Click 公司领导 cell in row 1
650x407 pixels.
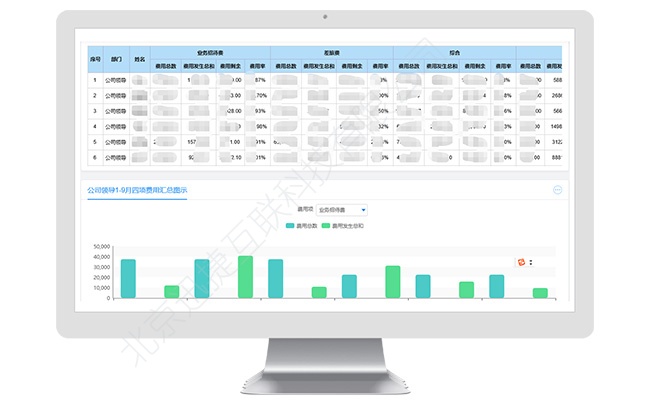pos(116,80)
